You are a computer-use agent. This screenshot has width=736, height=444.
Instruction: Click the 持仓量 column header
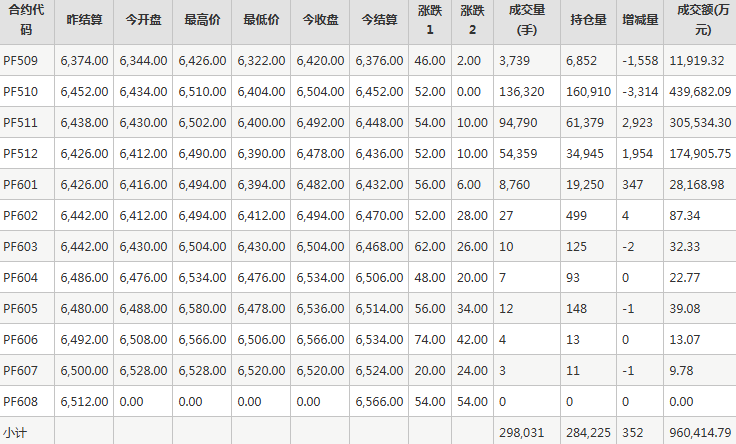pyautogui.click(x=587, y=21)
